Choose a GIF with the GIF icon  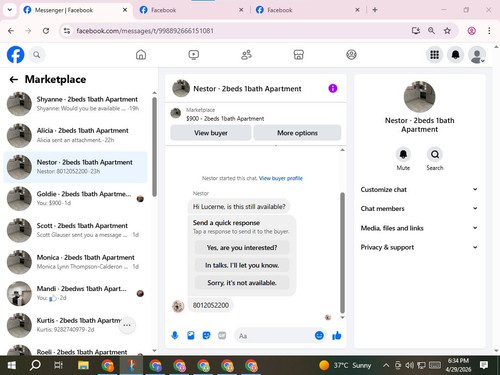(222, 335)
